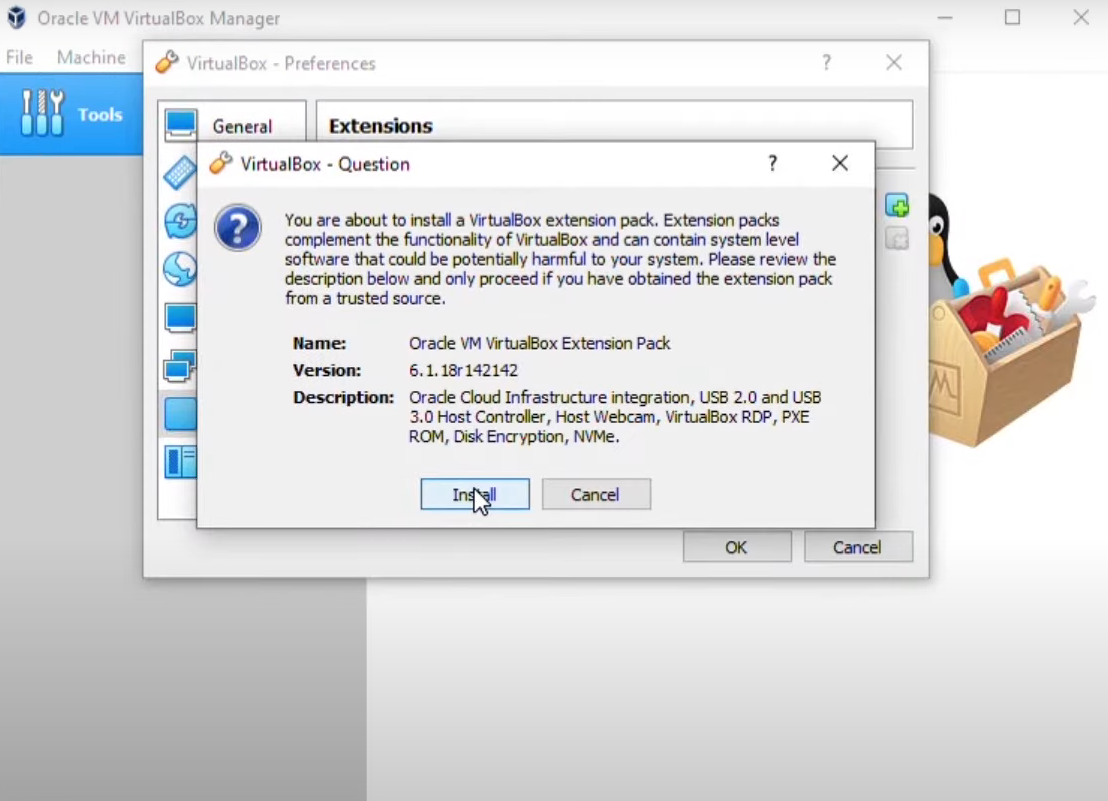Cancel the extension pack installation

(x=596, y=494)
